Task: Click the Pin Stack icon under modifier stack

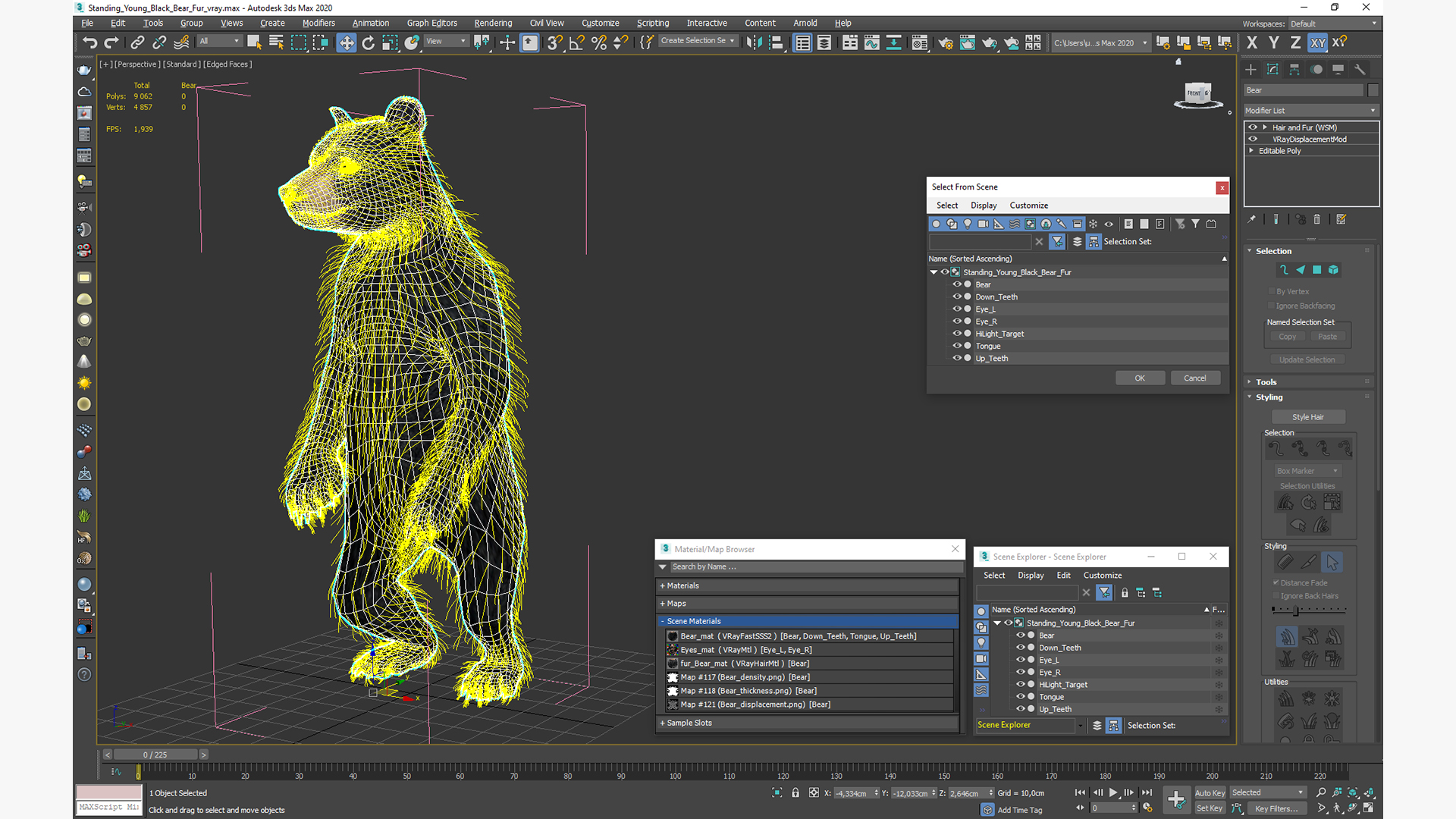Action: pos(1252,219)
